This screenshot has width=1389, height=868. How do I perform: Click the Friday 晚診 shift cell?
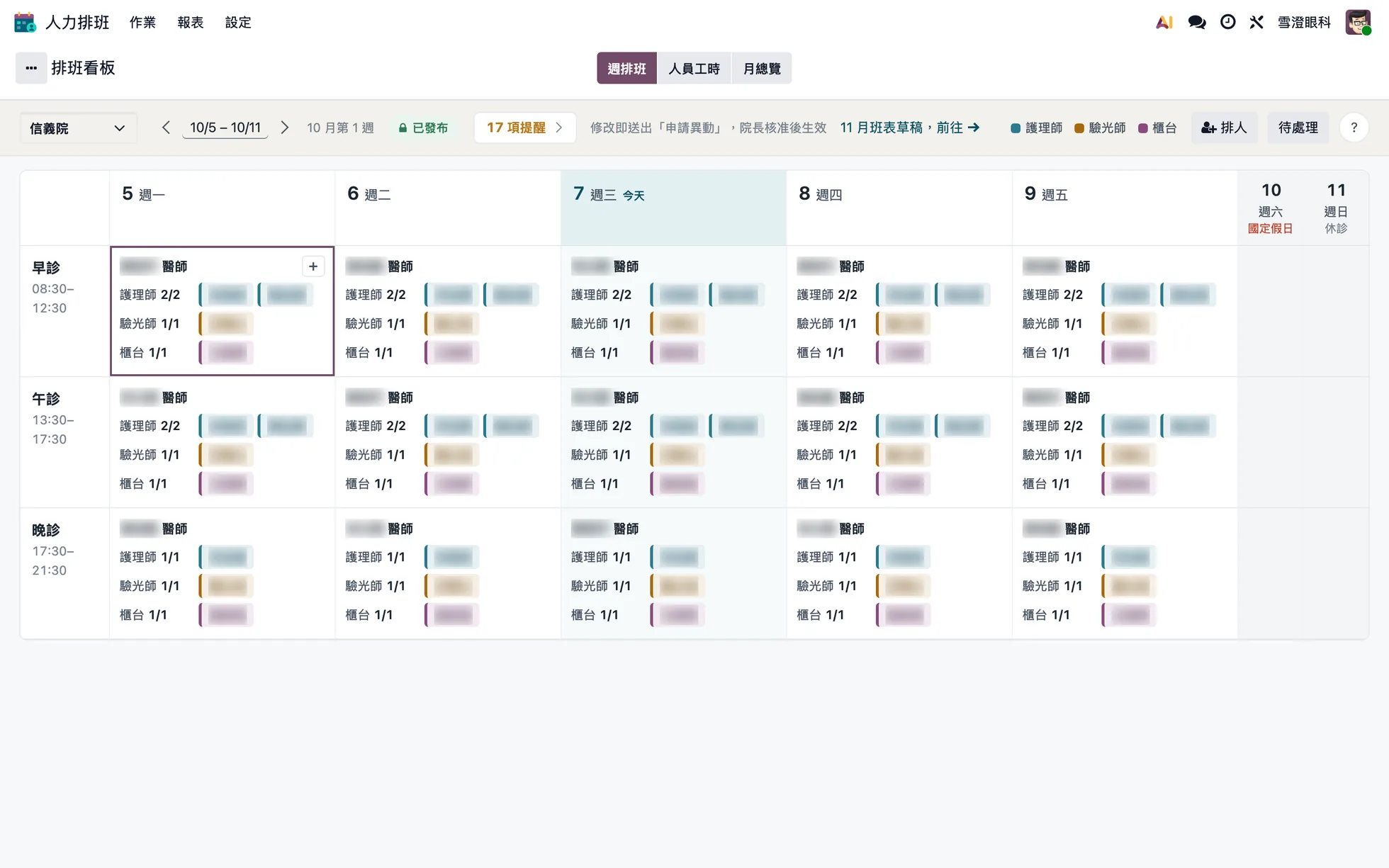coord(1125,573)
